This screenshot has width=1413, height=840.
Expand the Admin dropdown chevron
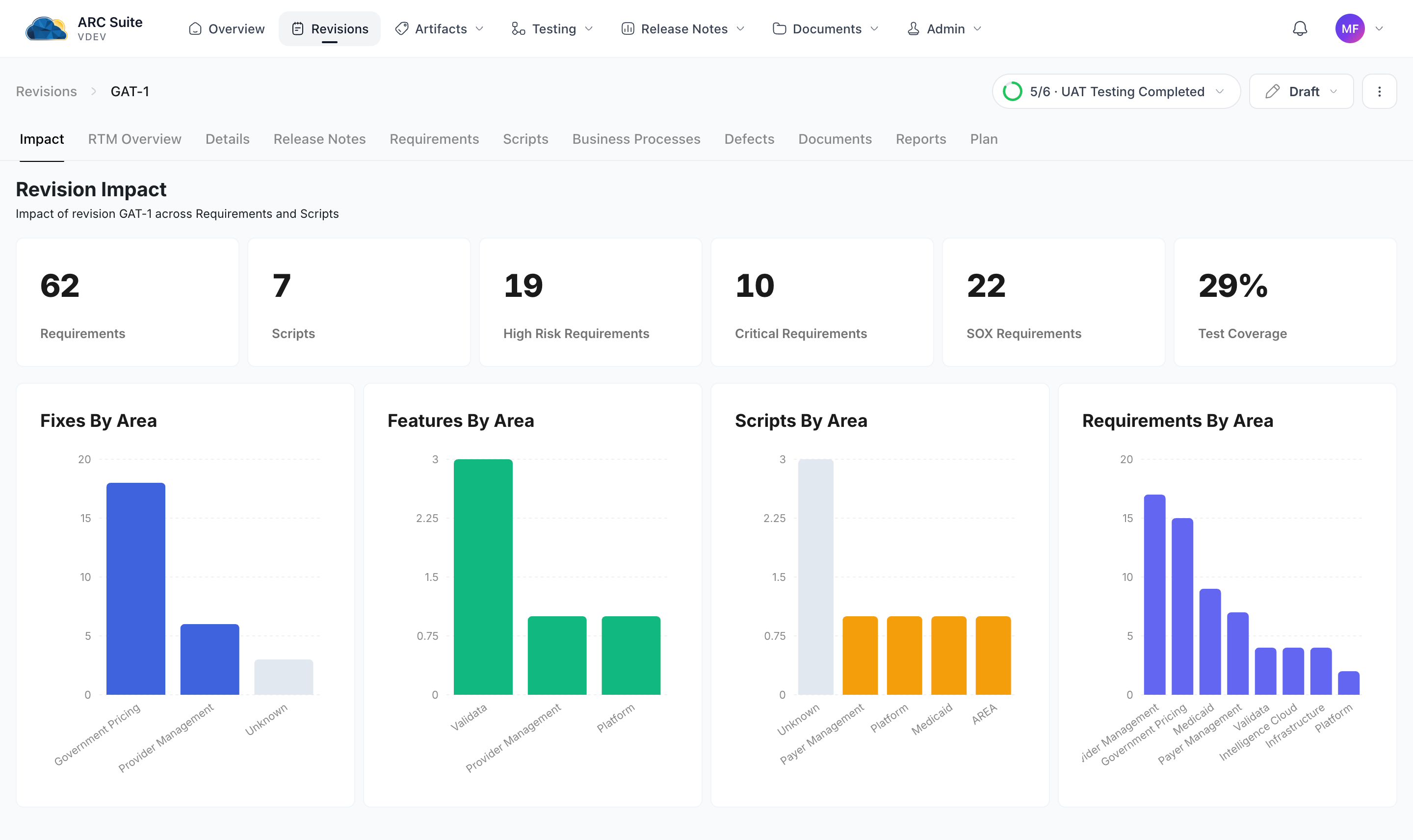[x=977, y=29]
